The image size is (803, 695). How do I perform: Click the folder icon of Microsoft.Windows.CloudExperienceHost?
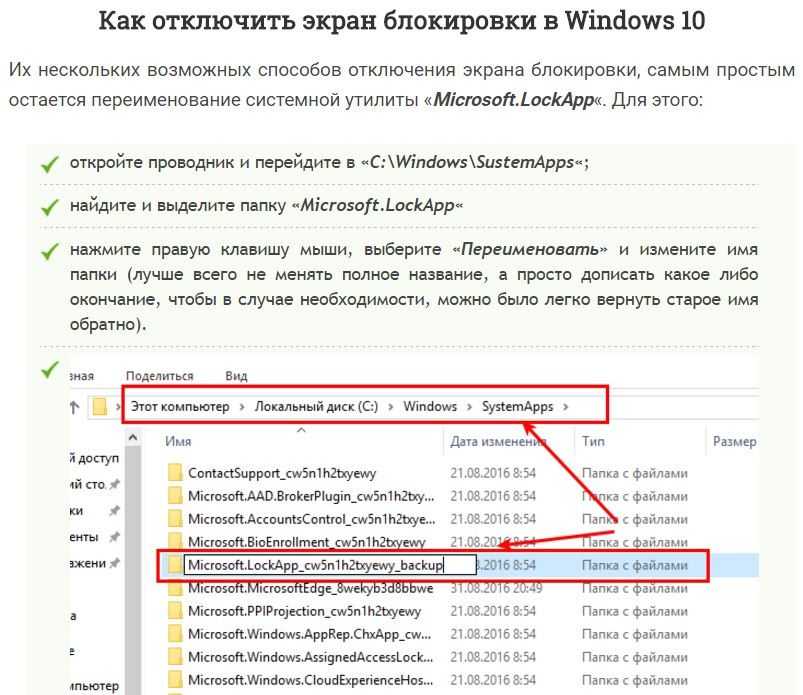[x=175, y=680]
